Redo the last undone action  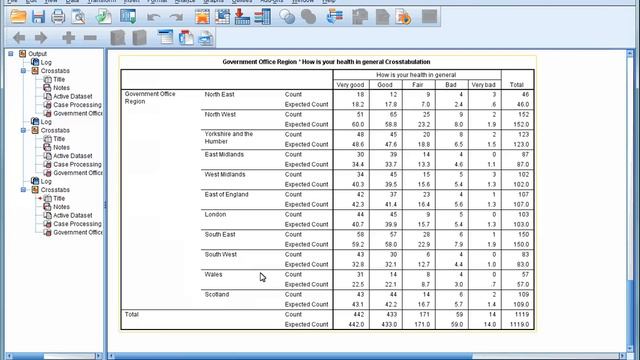(x=176, y=17)
